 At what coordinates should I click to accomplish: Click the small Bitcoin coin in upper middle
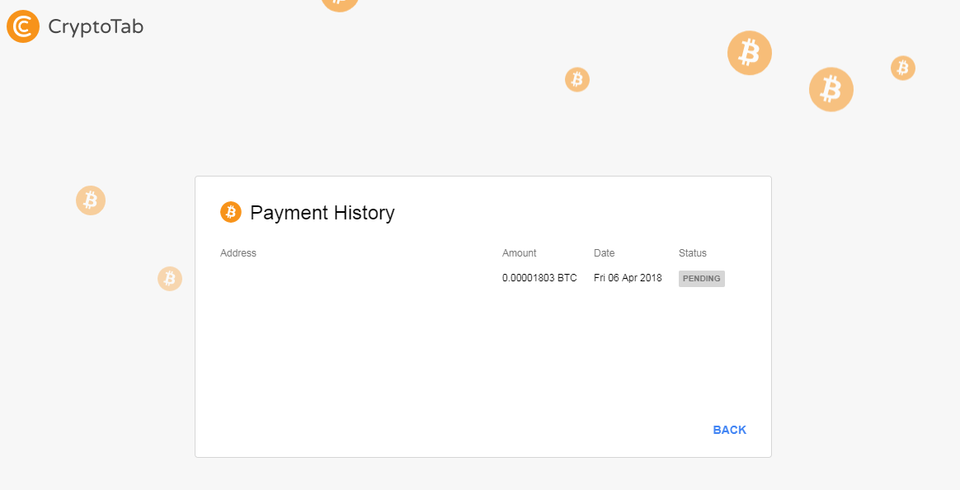[x=577, y=79]
